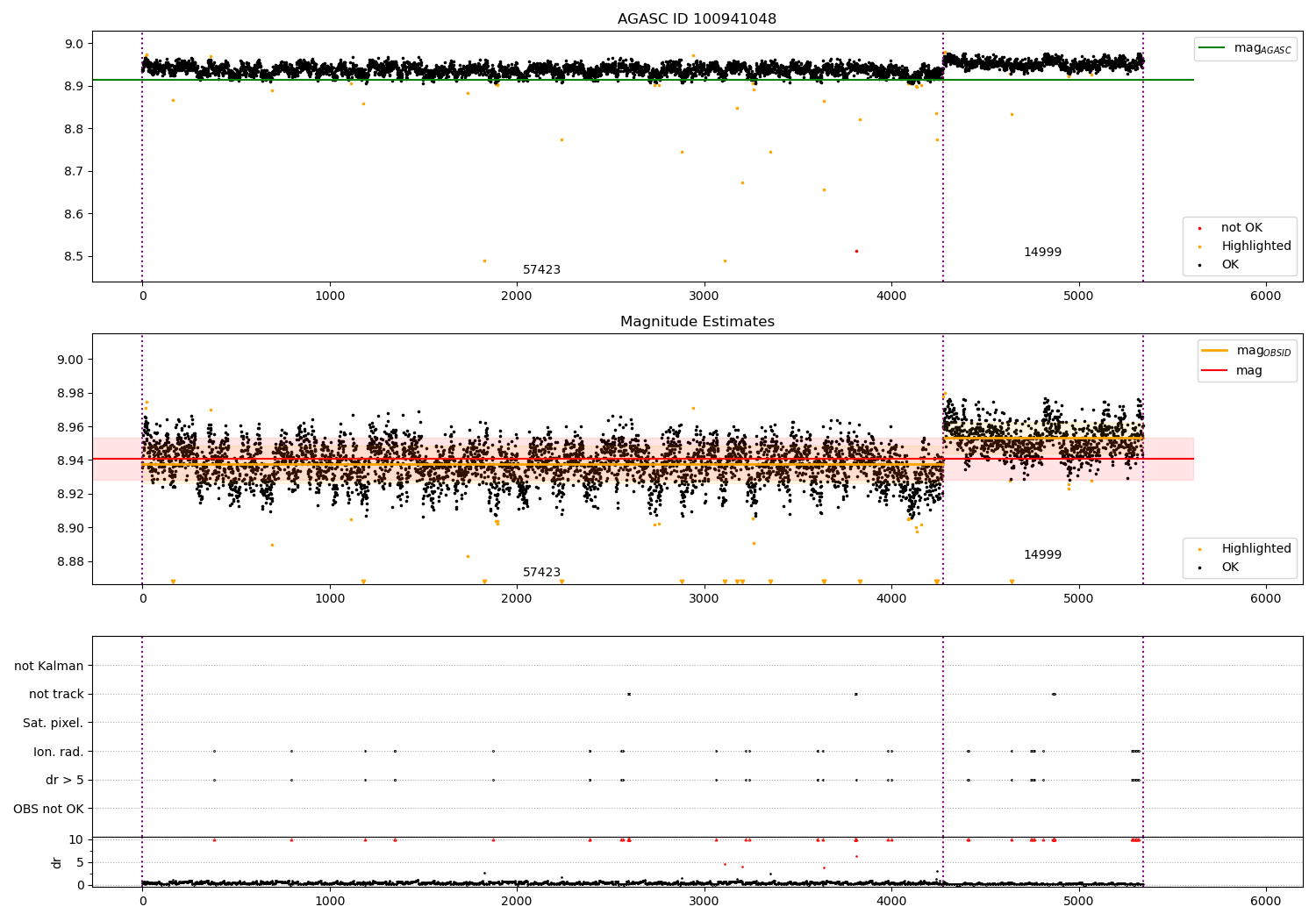This screenshot has height=921, width=1316.
Task: Click the 'Magnitude Estimates' plot title
Action: click(x=697, y=322)
